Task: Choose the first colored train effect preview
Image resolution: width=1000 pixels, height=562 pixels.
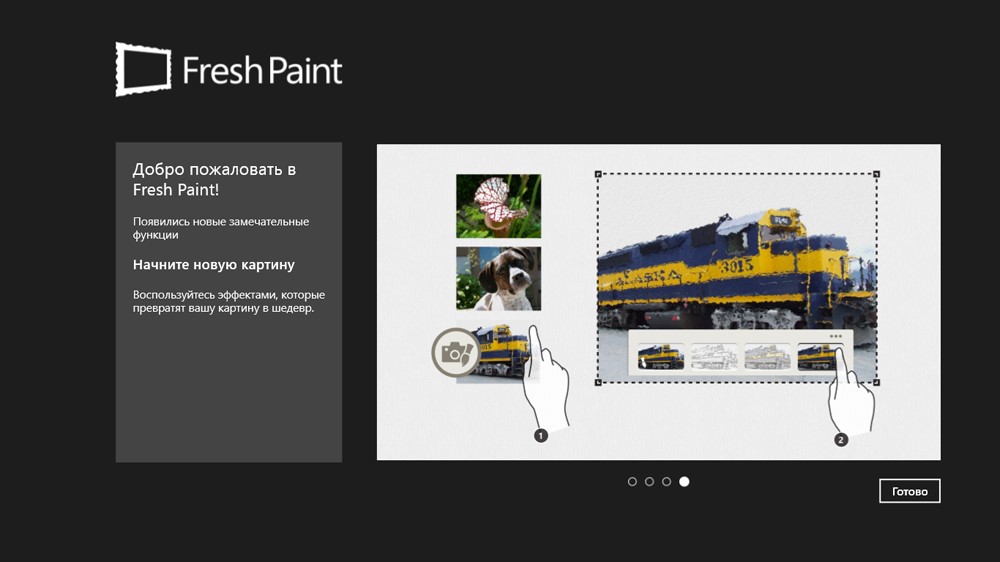Action: (661, 357)
